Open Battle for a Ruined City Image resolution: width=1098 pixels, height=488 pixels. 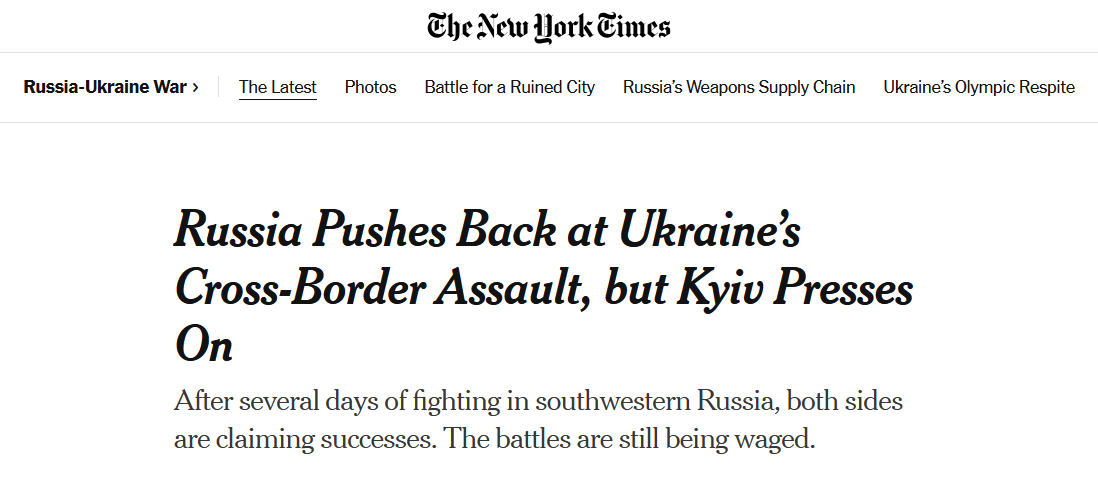point(509,87)
